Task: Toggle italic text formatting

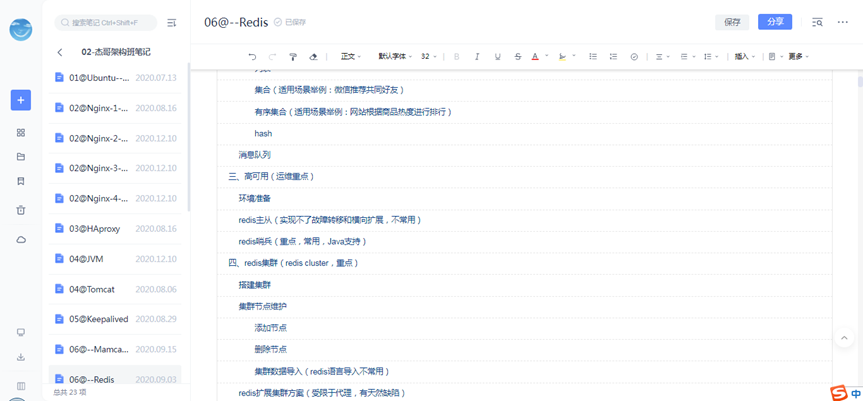Action: coord(477,57)
